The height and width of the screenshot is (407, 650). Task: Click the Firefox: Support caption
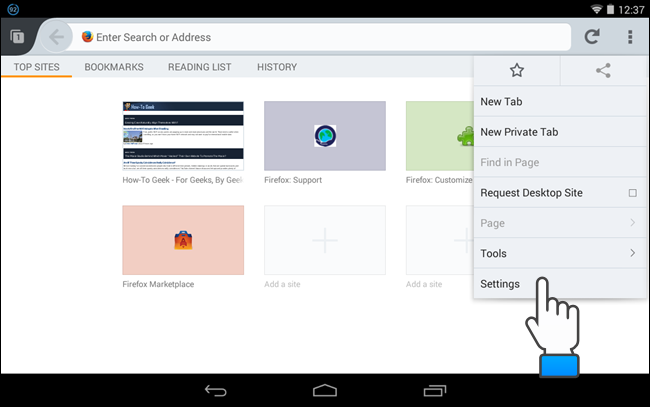point(293,180)
